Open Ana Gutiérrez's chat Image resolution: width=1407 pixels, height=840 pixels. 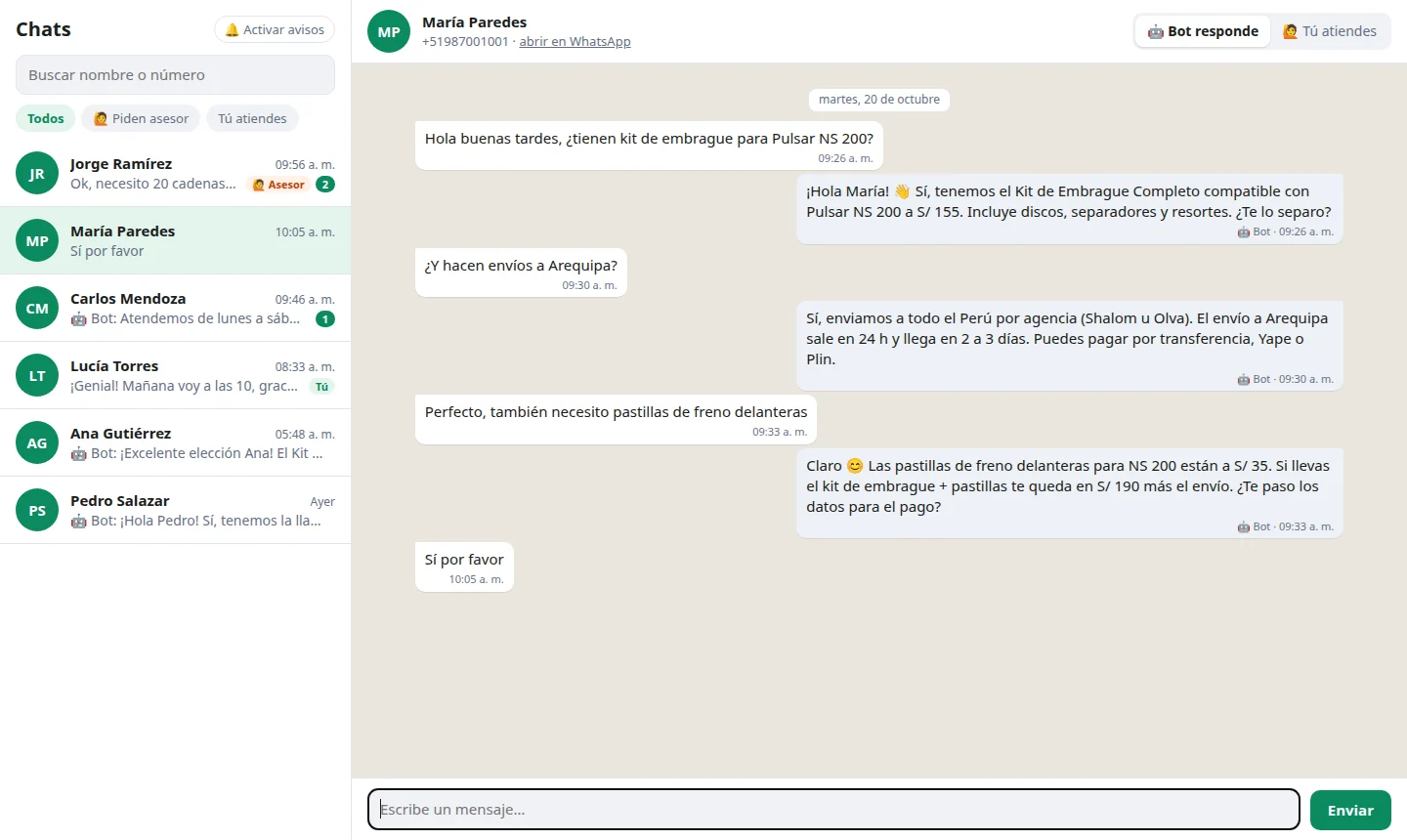point(175,443)
